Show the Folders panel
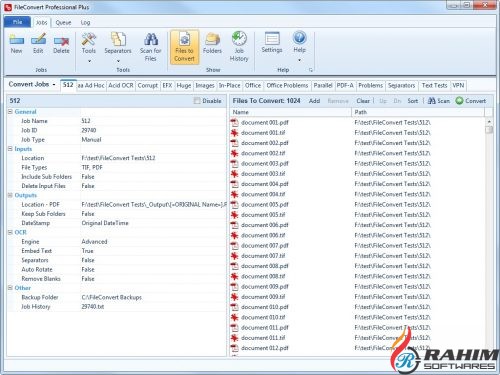Screen dimensions: 500x375 pos(212,43)
